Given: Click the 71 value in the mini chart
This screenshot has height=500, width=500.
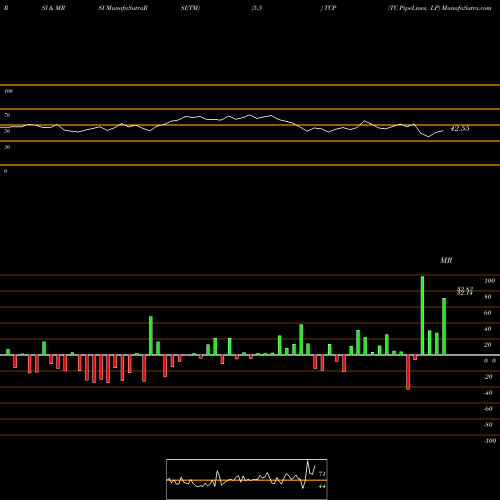Looking at the screenshot, I should (x=322, y=474).
